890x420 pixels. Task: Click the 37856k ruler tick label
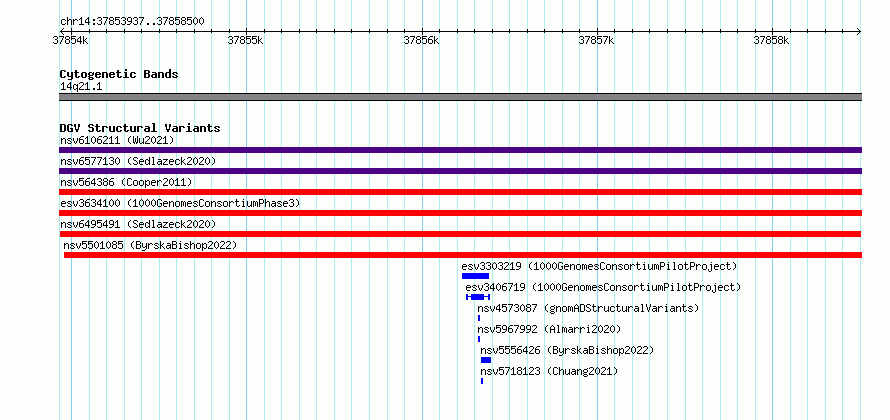pyautogui.click(x=422, y=40)
